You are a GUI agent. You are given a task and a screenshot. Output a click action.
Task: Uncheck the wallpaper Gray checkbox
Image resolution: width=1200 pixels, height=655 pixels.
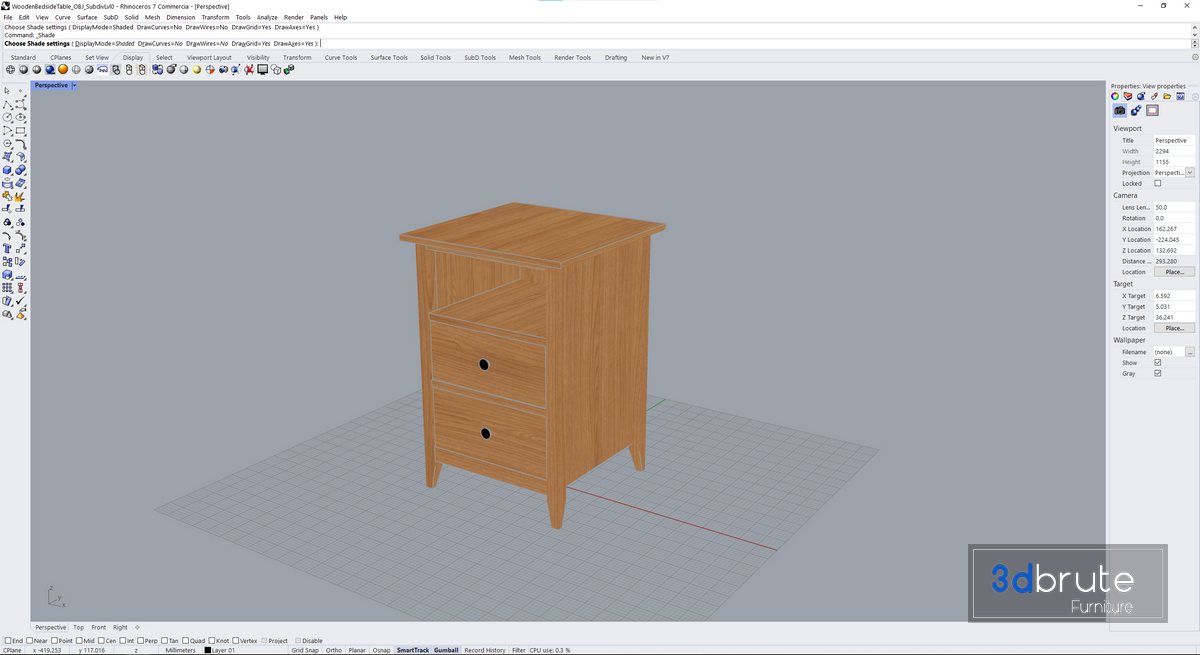pyautogui.click(x=1158, y=373)
